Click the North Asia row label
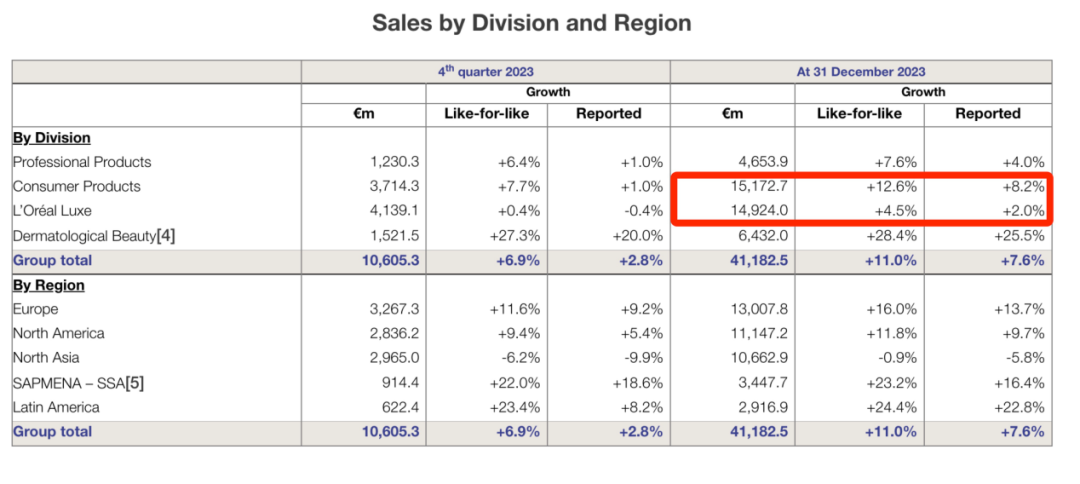The height and width of the screenshot is (484, 1080). (47, 358)
